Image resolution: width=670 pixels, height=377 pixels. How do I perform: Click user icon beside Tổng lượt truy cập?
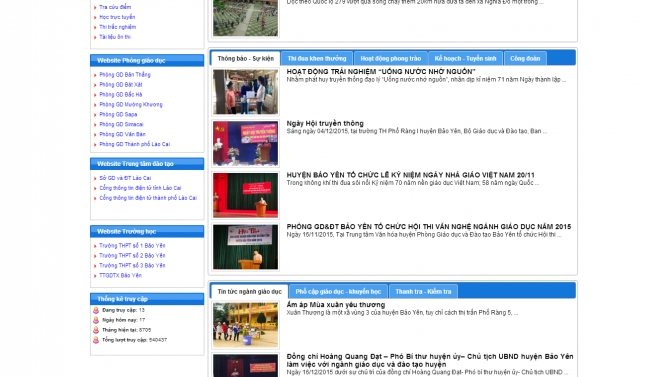(96, 340)
